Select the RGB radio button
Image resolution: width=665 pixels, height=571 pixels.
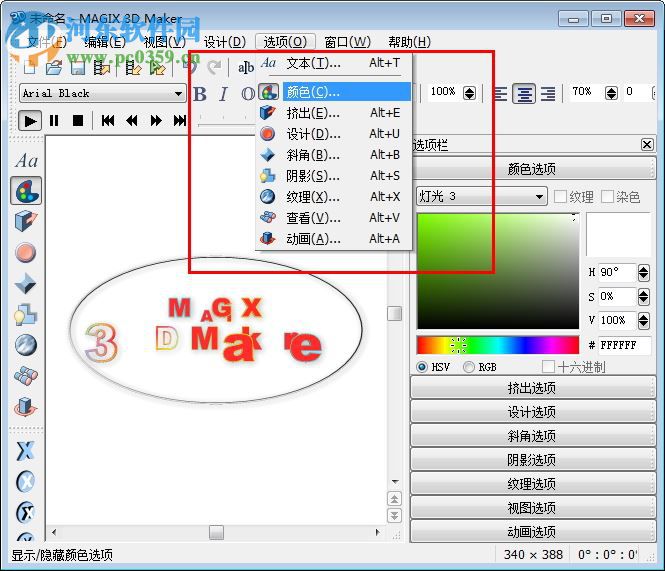[x=469, y=367]
